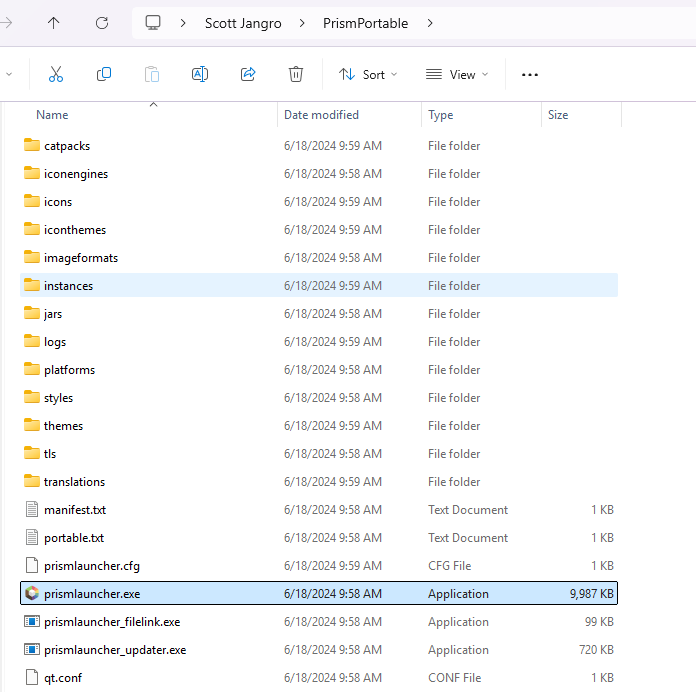Click the catpacks date modified cell
The width and height of the screenshot is (696, 692).
click(x=332, y=146)
